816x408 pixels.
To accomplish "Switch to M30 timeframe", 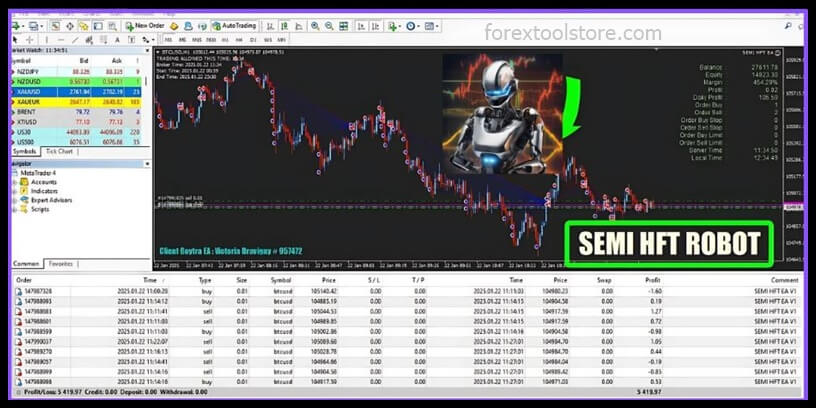I will pyautogui.click(x=211, y=40).
